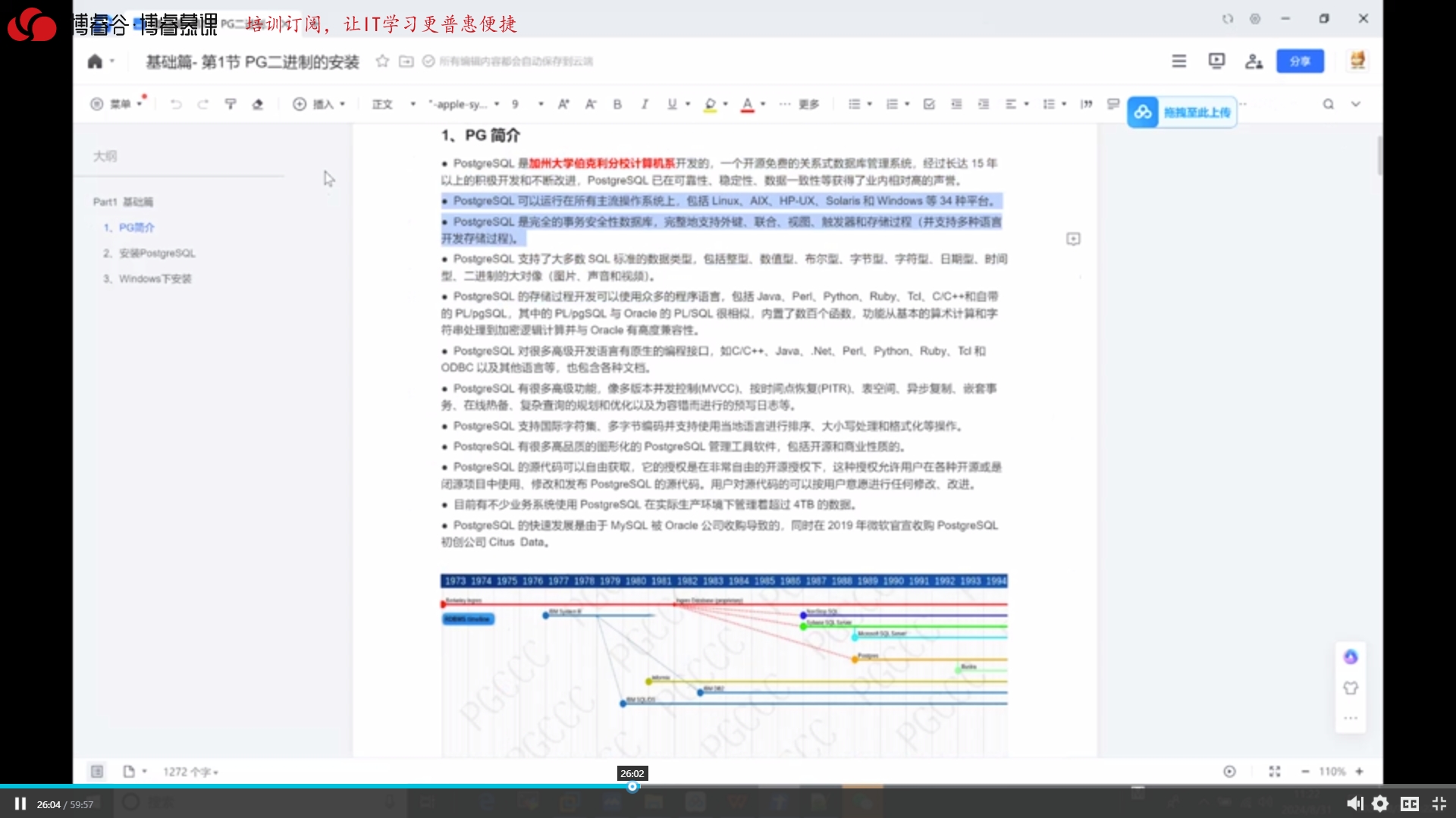
Task: Click the clear formatting eraser
Action: click(x=258, y=104)
